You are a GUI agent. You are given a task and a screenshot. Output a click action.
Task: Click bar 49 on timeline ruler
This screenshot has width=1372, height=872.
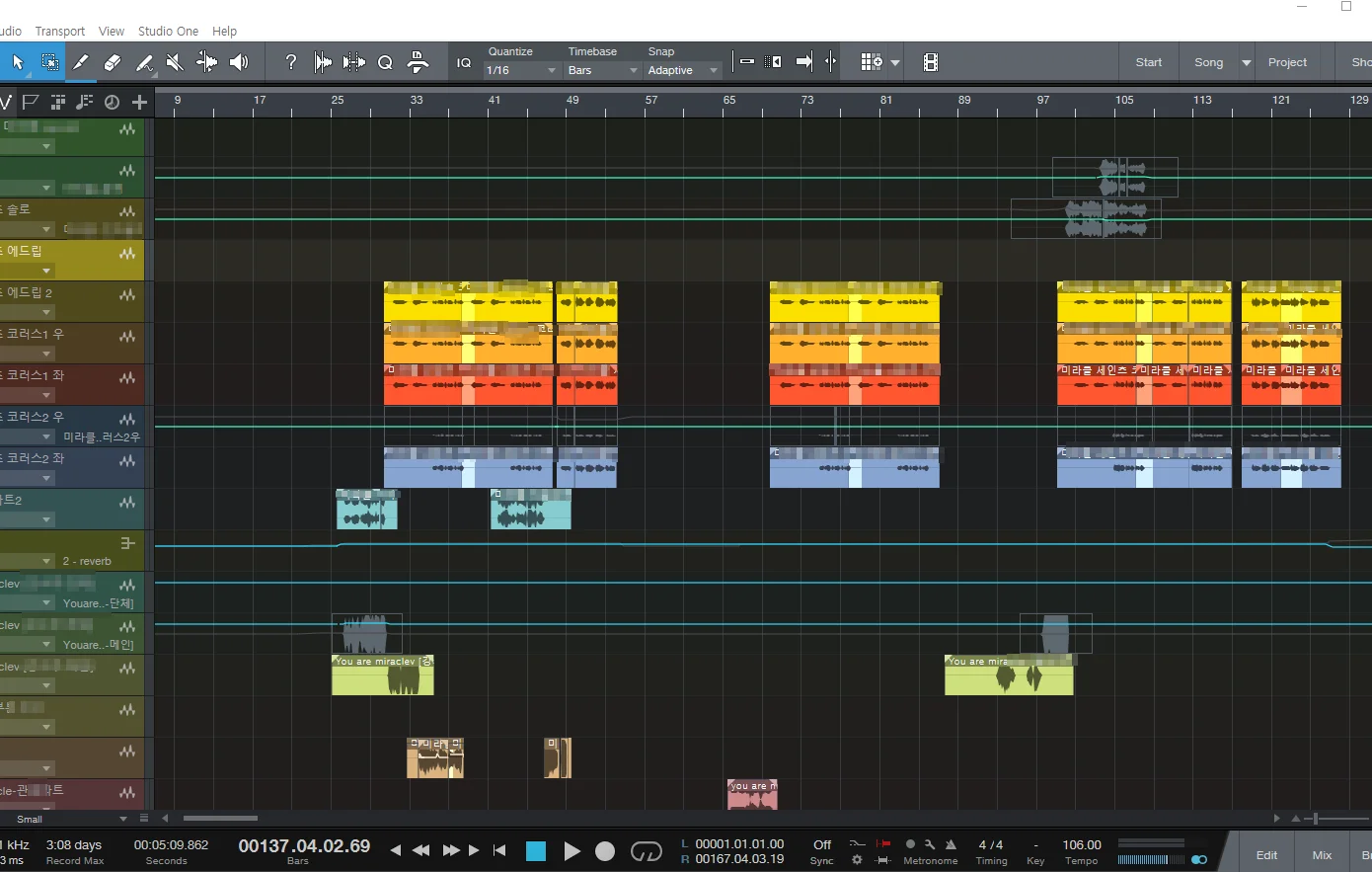(572, 101)
